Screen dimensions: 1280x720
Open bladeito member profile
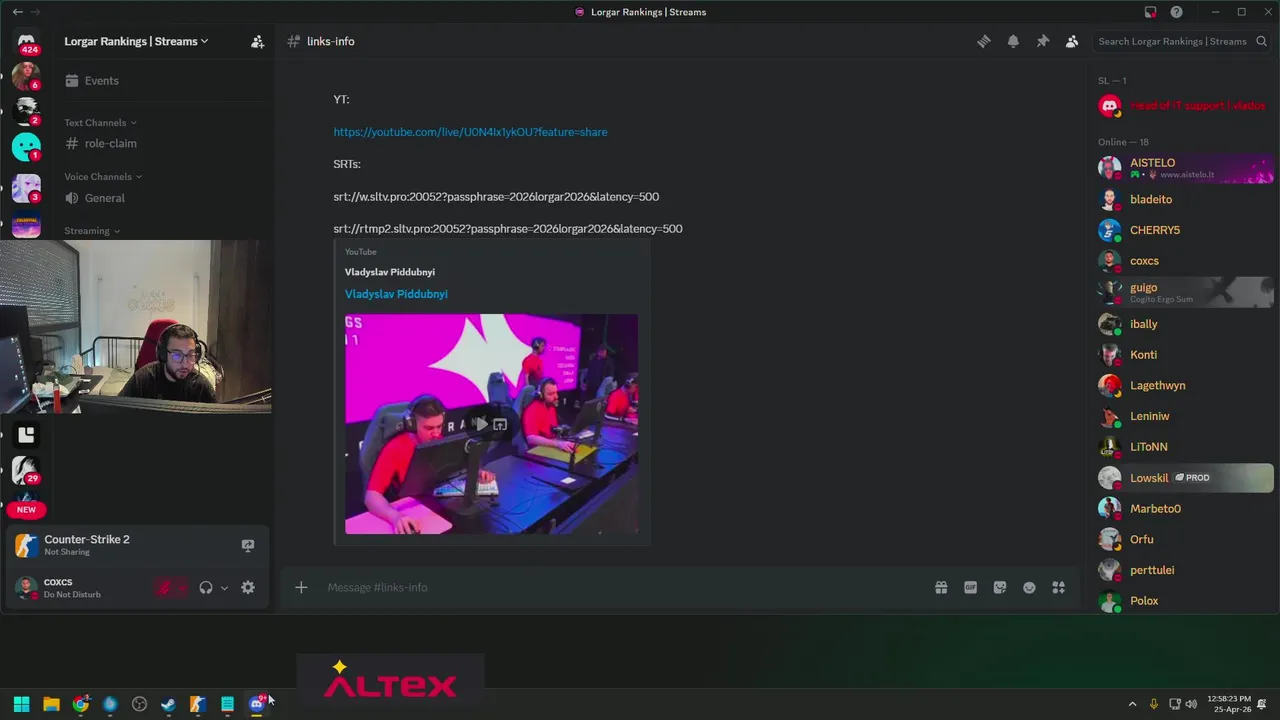(x=1185, y=199)
